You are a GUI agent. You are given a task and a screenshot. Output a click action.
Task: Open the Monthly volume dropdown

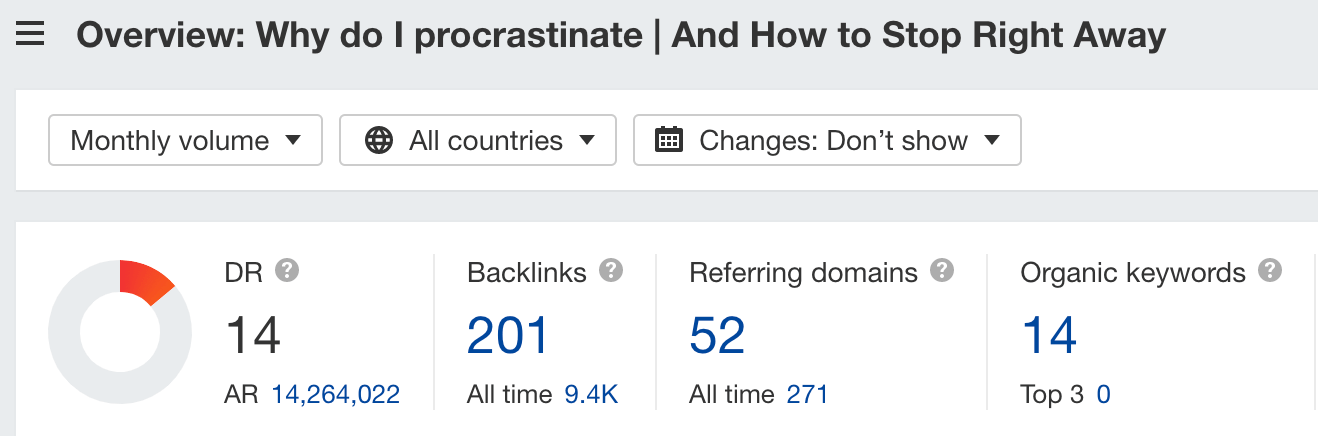(185, 140)
